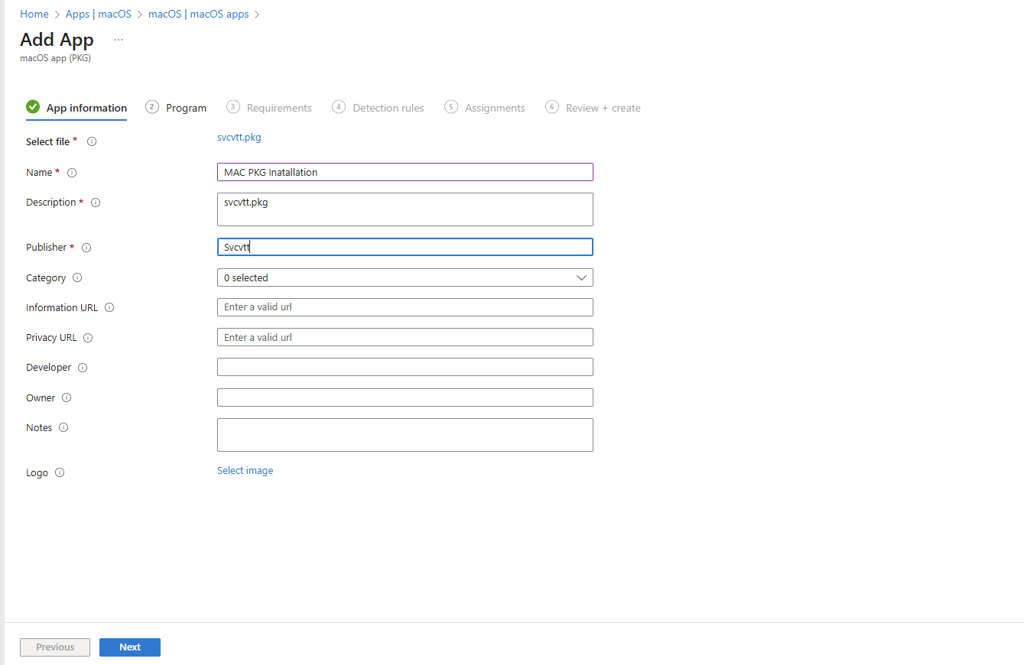Click info icon next to Select file
The height and width of the screenshot is (665, 1024).
(92, 142)
